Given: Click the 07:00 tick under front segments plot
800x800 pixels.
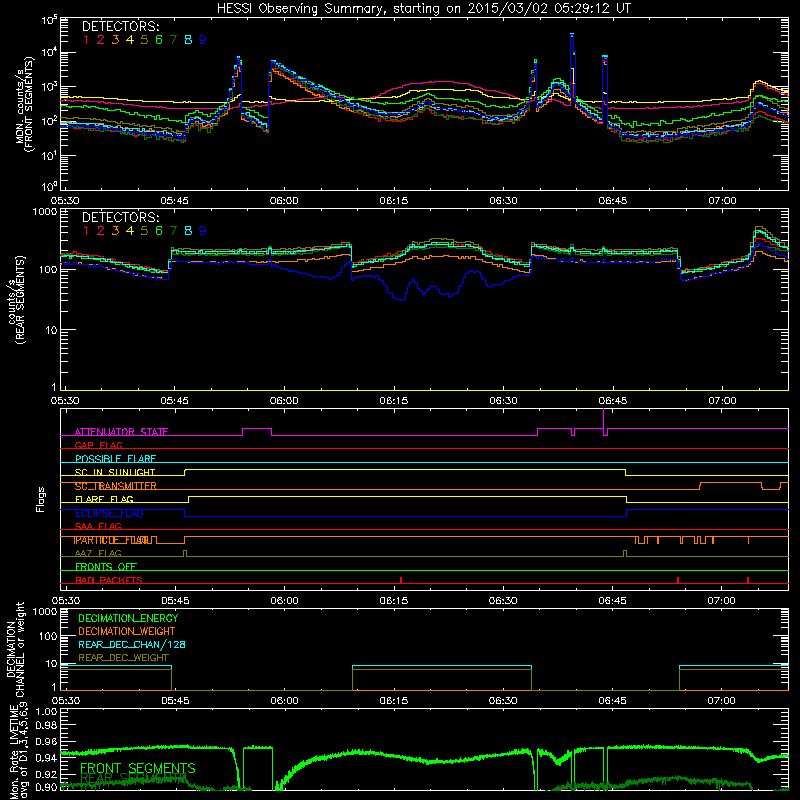Looking at the screenshot, I should (722, 201).
